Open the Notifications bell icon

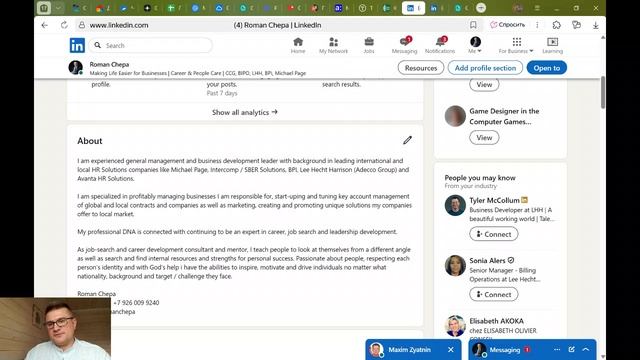(440, 45)
